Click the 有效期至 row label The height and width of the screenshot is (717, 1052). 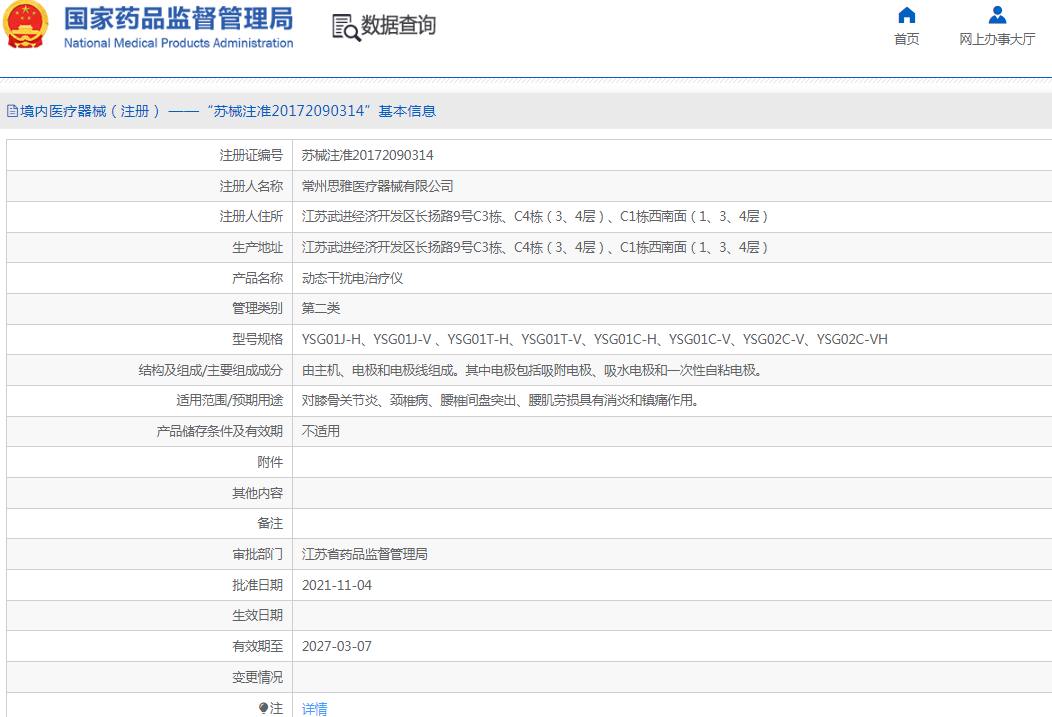(x=258, y=646)
